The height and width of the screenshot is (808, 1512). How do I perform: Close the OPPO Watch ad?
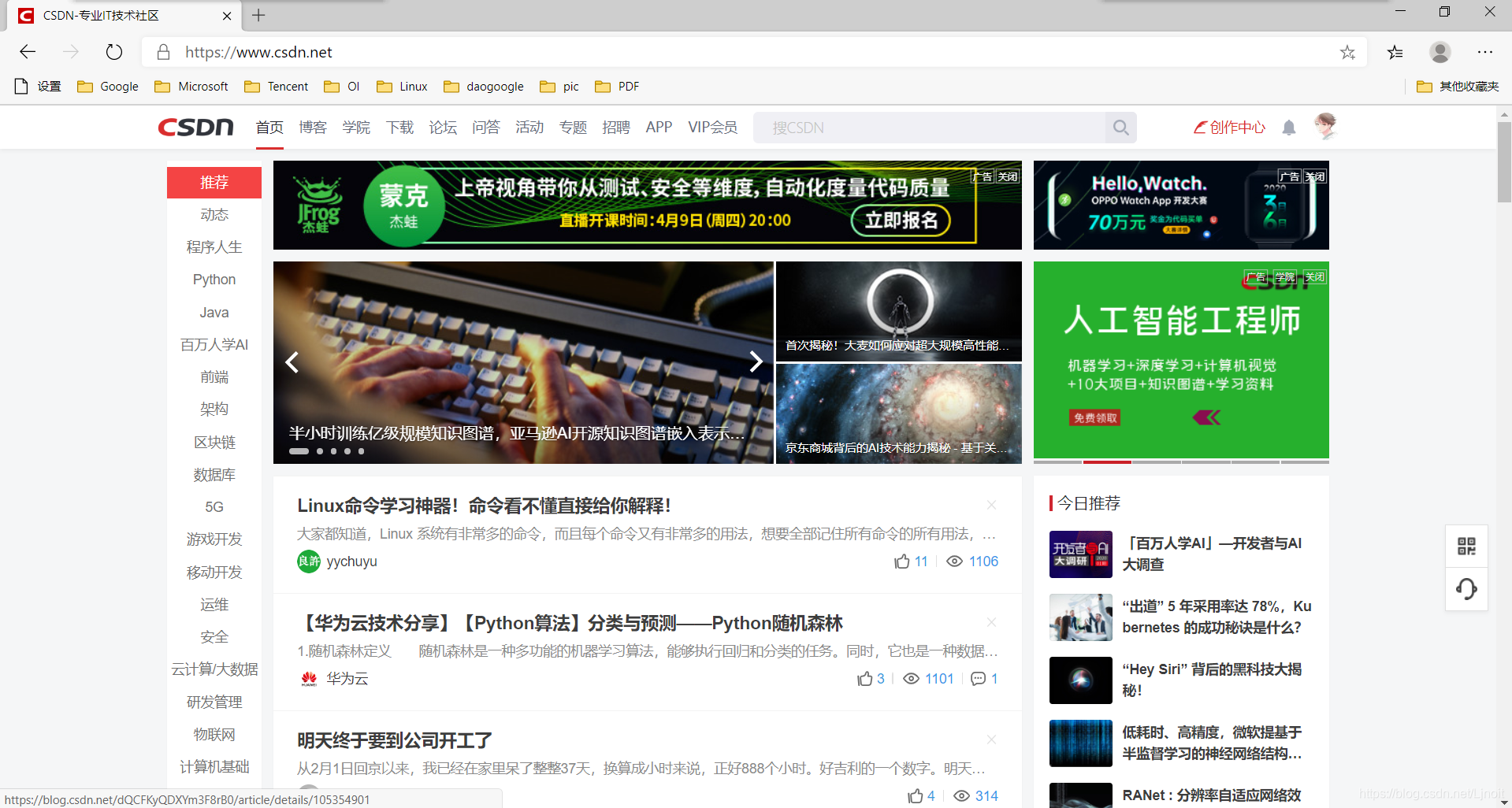pos(1315,176)
